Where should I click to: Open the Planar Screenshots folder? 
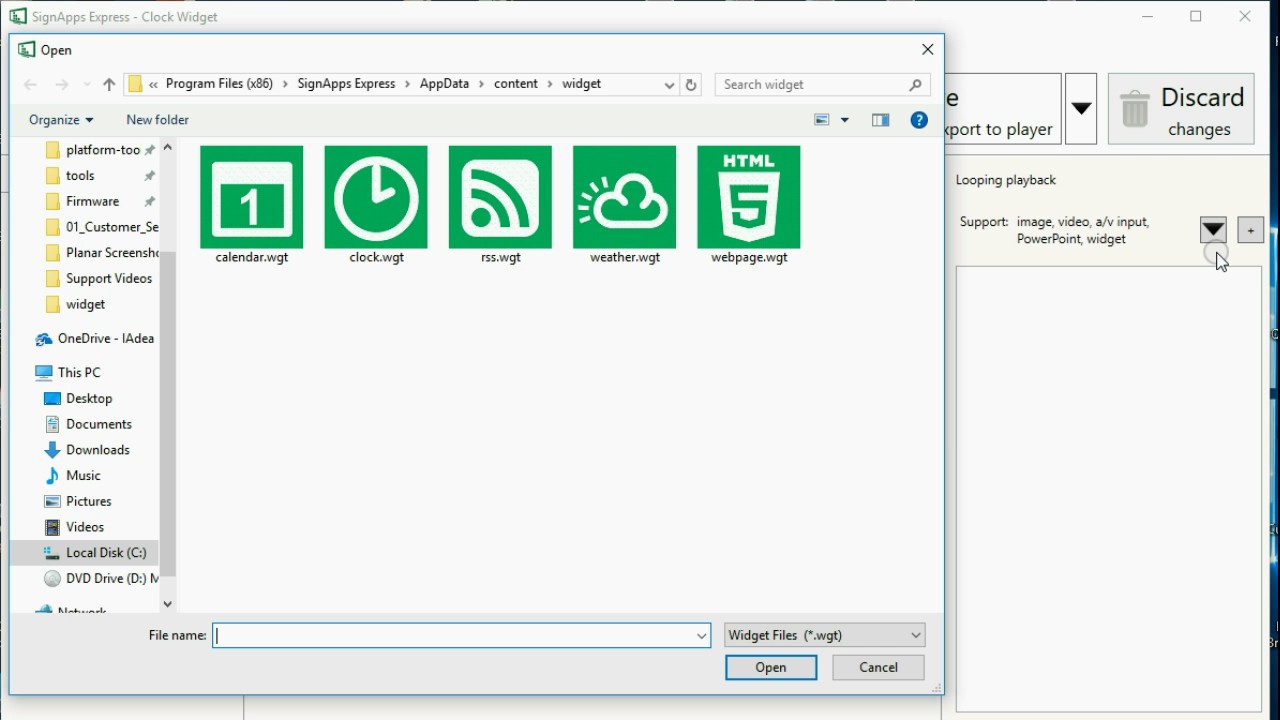point(100,253)
